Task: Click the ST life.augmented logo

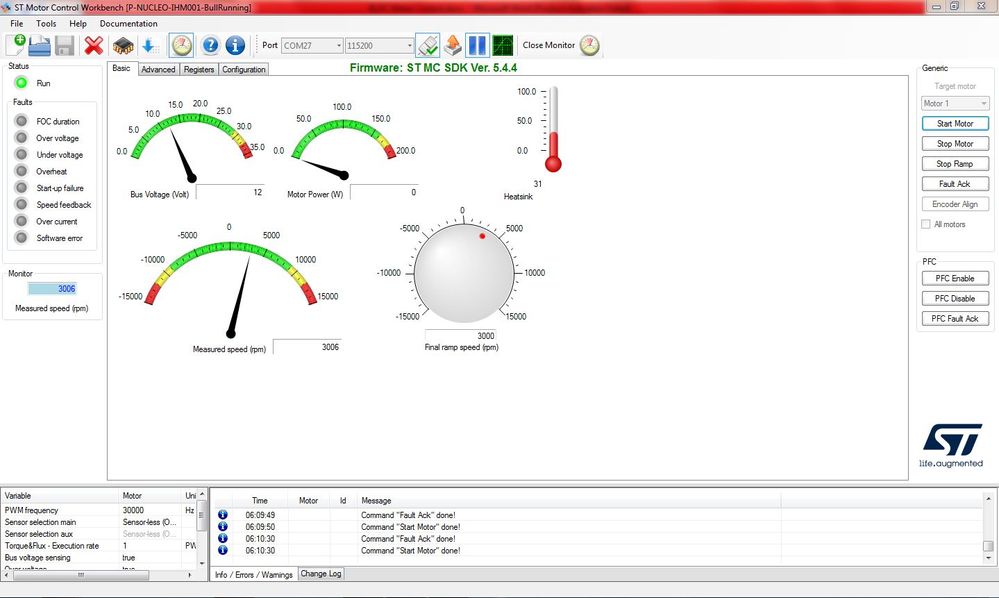Action: click(x=952, y=446)
